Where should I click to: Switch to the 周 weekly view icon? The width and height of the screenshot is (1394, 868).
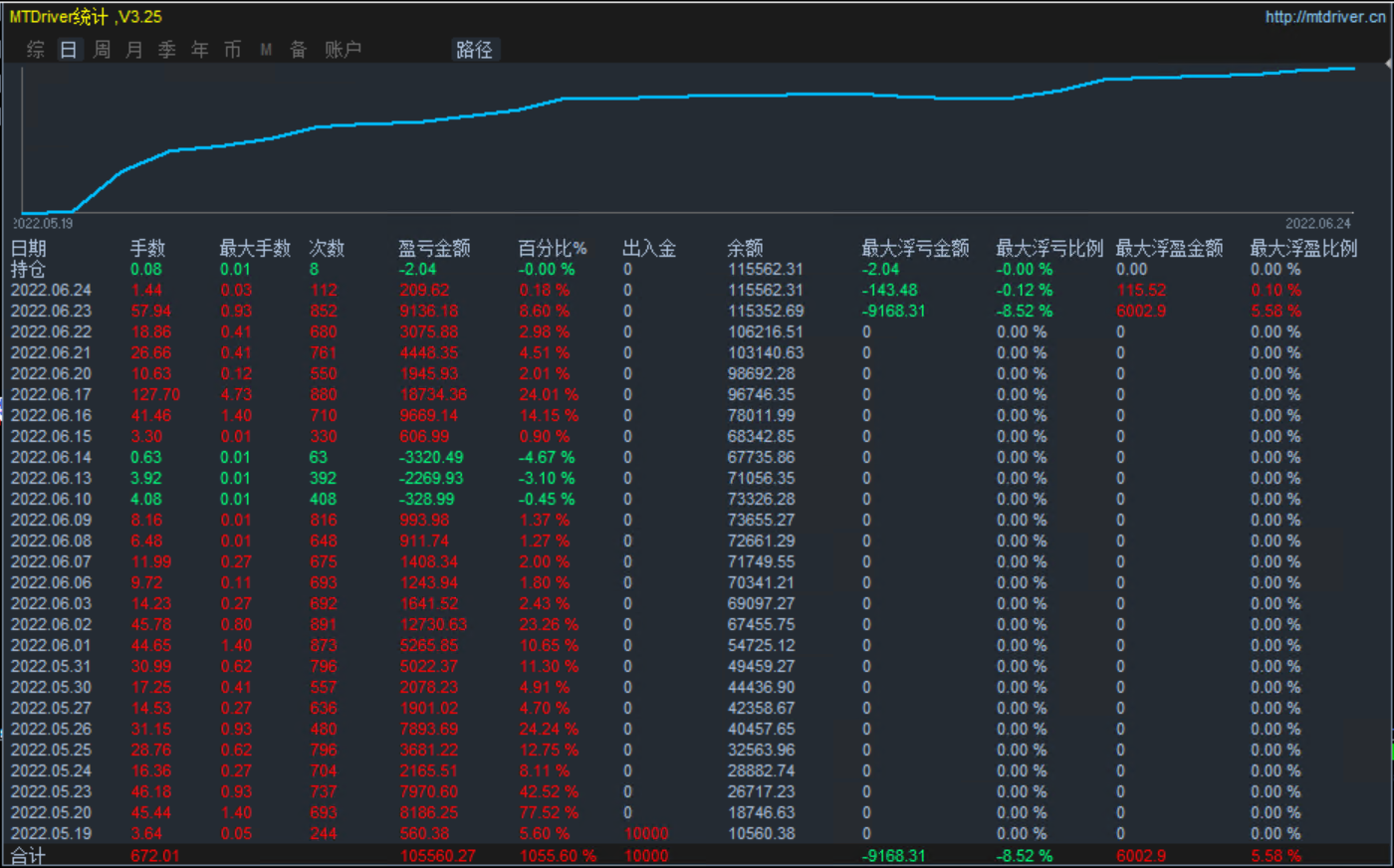pyautogui.click(x=101, y=50)
